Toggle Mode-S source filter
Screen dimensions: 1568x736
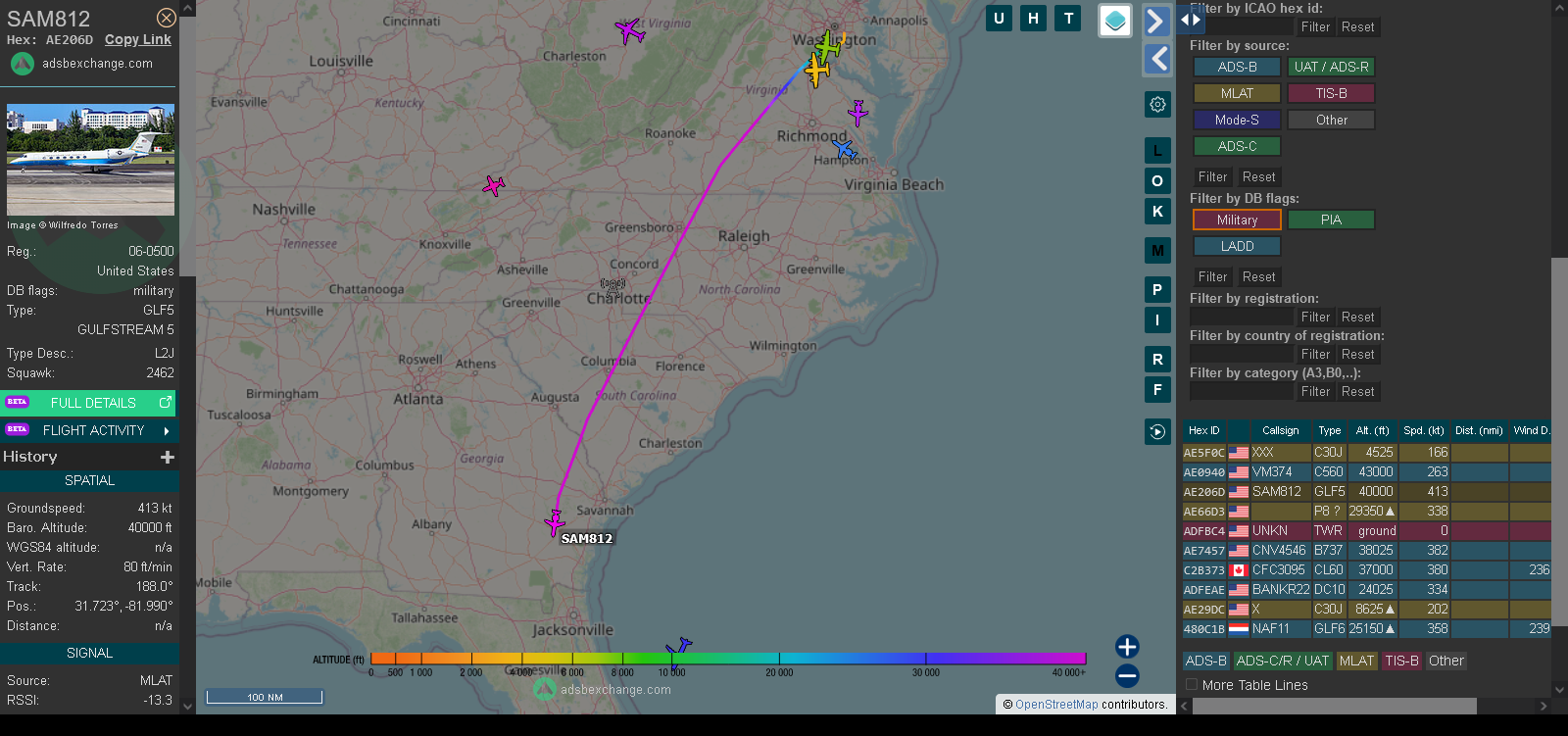tap(1237, 120)
